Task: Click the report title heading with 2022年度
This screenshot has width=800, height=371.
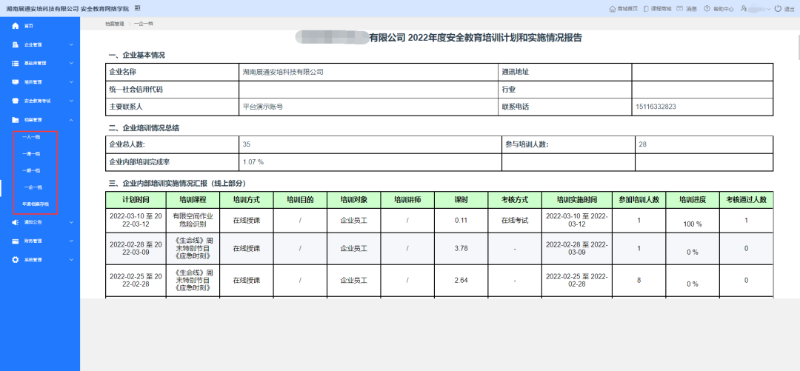Action: tap(438, 38)
